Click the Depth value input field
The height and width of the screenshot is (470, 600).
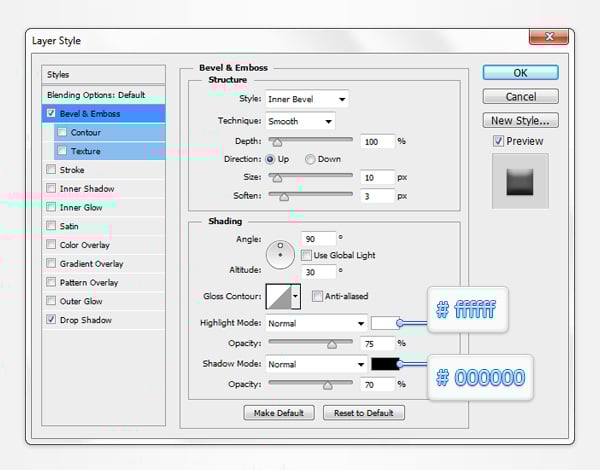click(377, 141)
